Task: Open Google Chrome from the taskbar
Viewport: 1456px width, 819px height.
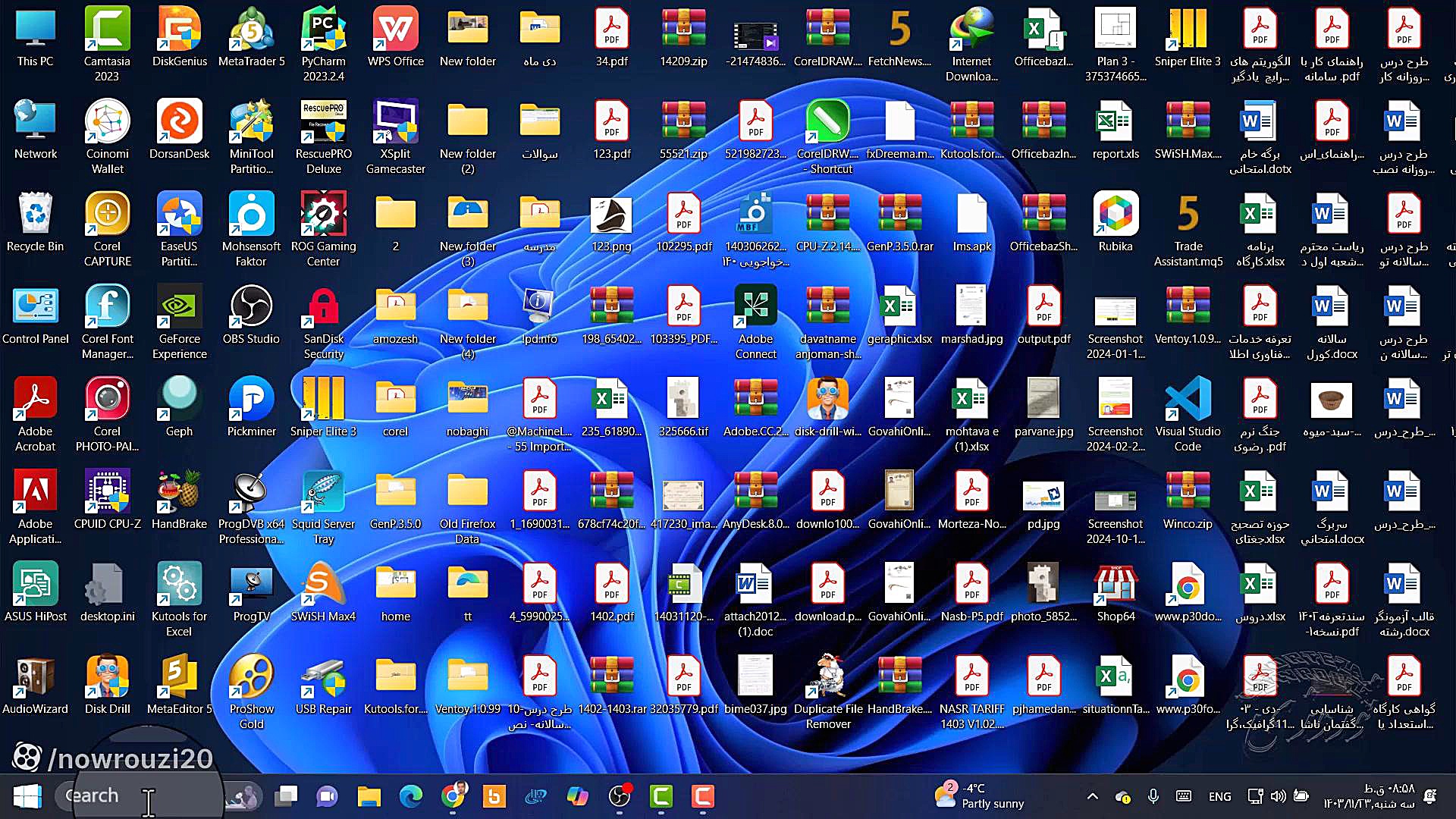Action: click(x=453, y=796)
